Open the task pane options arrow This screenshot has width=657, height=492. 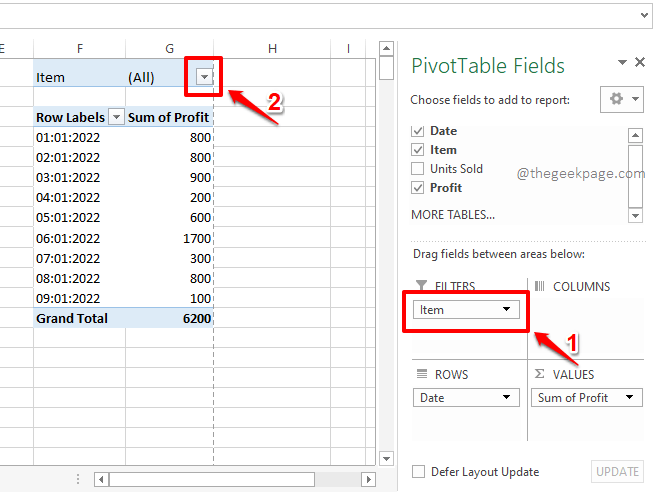[x=622, y=62]
